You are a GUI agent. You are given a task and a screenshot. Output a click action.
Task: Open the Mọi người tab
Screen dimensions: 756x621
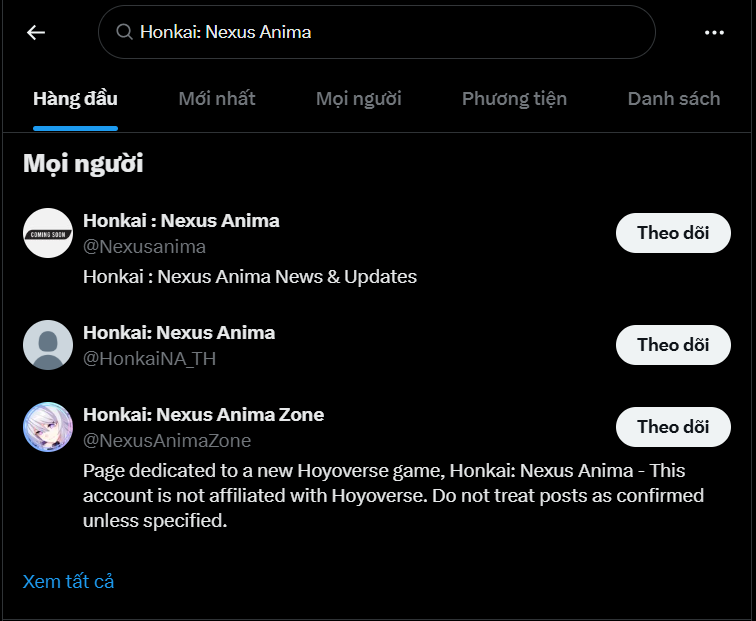pos(359,98)
